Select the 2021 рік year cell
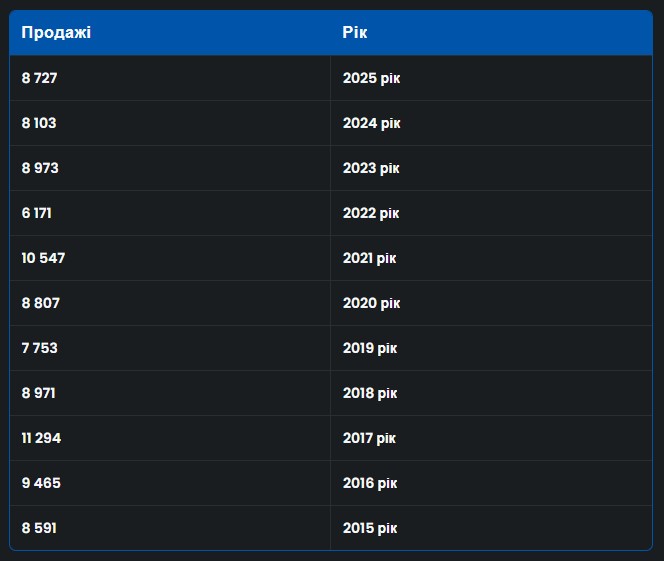This screenshot has width=664, height=561. click(x=369, y=258)
